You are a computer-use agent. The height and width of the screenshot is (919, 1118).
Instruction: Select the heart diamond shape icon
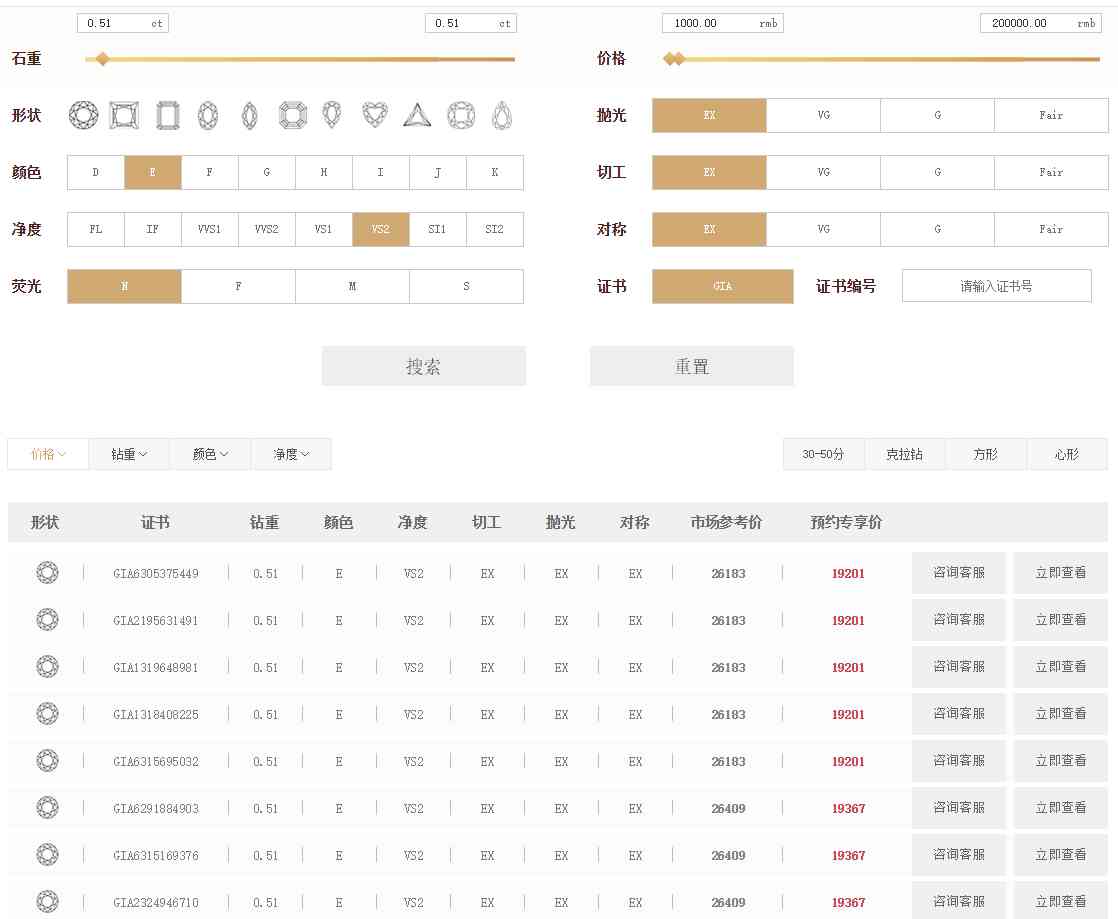point(375,116)
